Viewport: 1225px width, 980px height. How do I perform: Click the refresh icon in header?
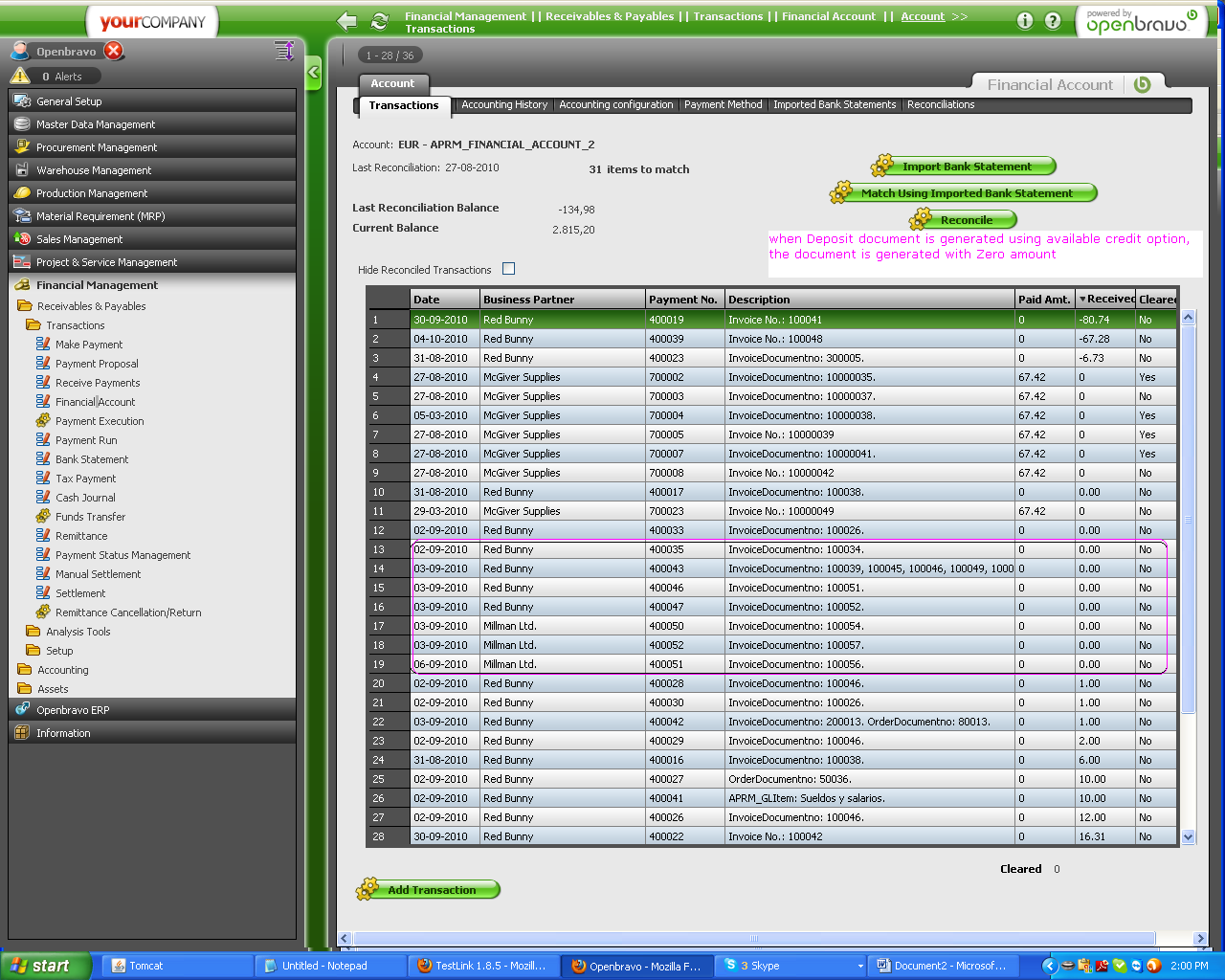380,21
